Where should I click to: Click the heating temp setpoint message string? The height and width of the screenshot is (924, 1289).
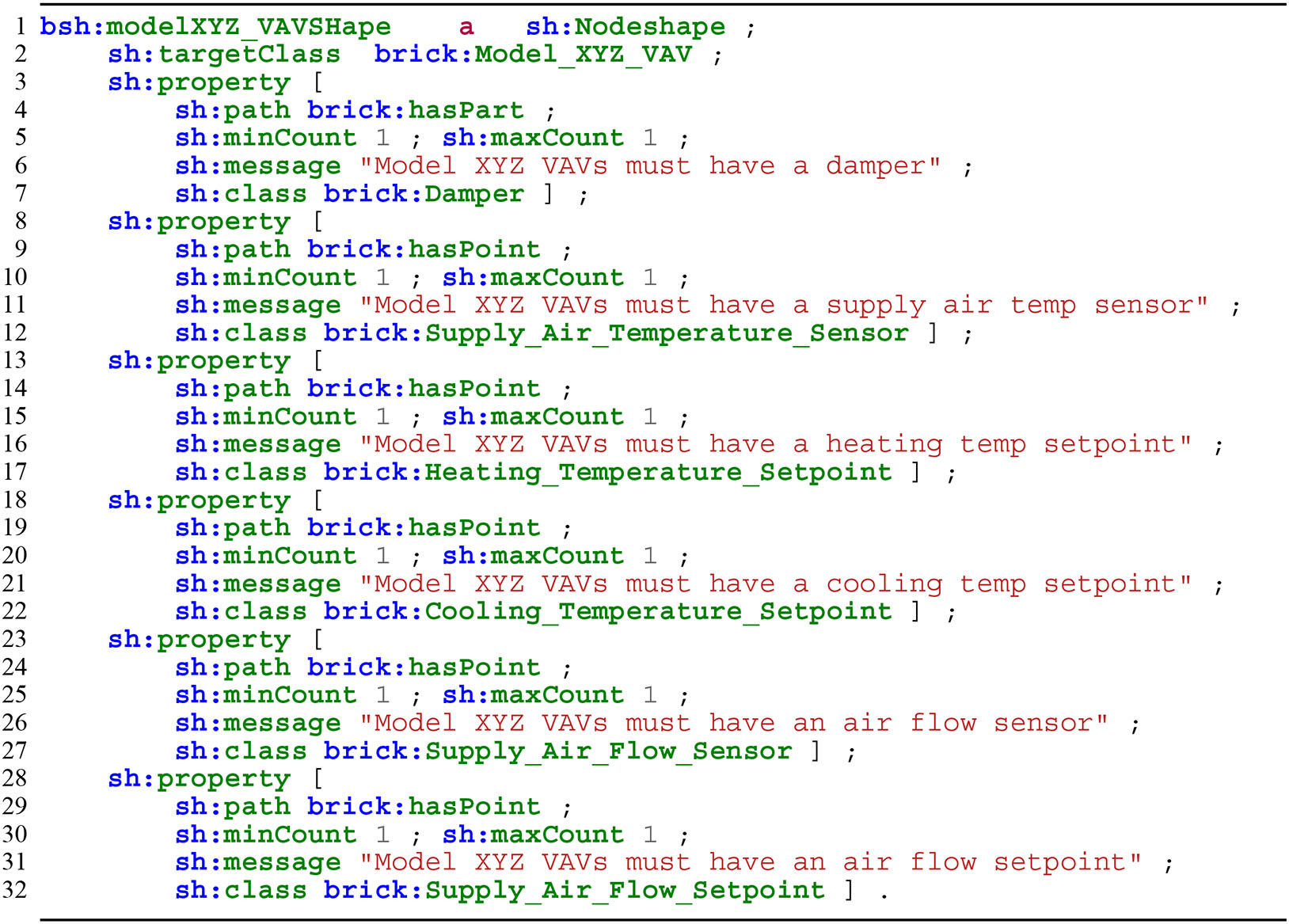[x=776, y=445]
